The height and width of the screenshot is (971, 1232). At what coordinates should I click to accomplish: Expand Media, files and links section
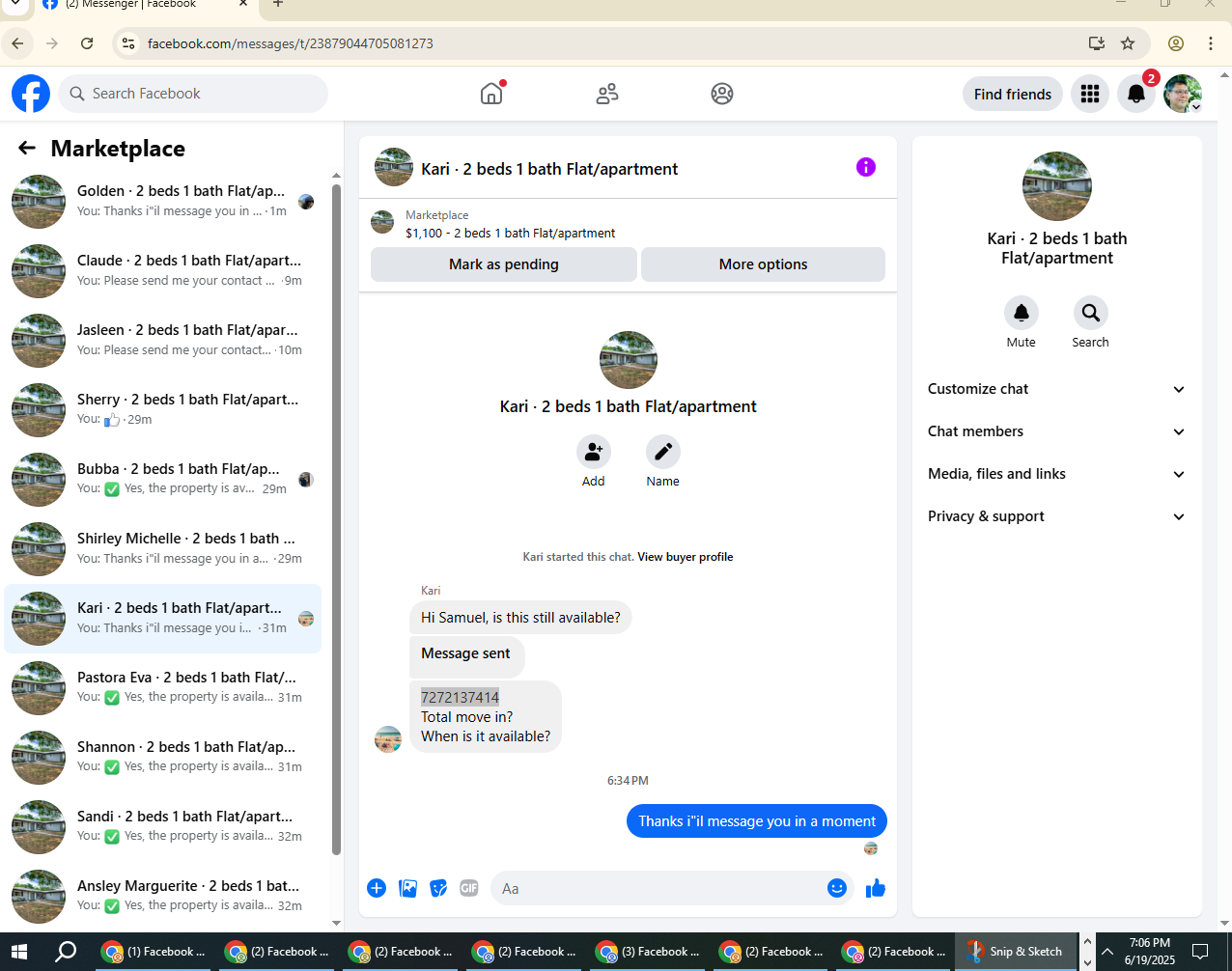tap(1057, 474)
